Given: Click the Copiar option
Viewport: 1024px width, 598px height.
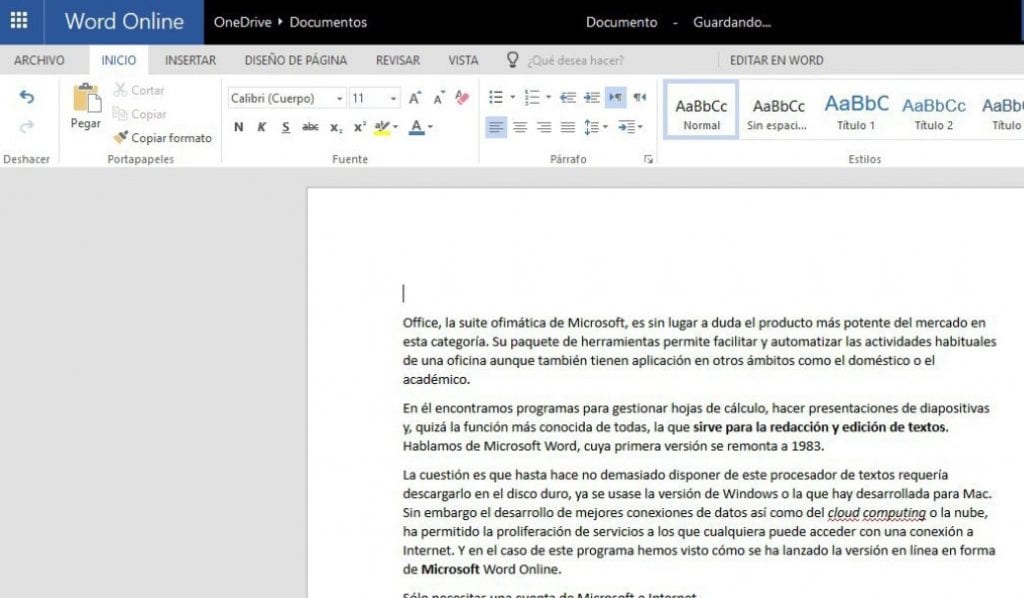Looking at the screenshot, I should (x=139, y=114).
